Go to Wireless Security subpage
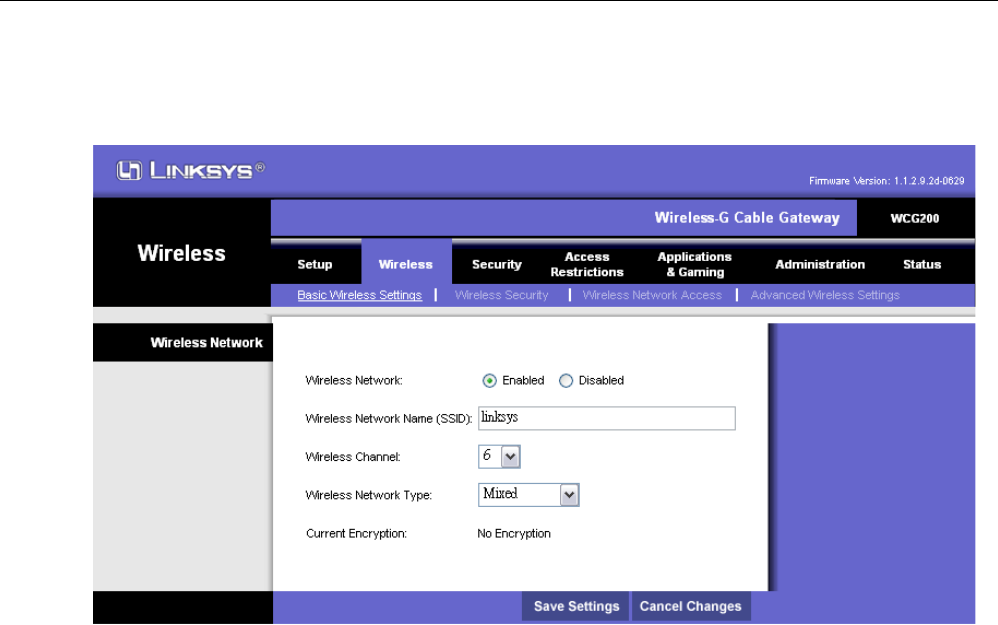Screen dimensions: 998x625 (x=502, y=295)
